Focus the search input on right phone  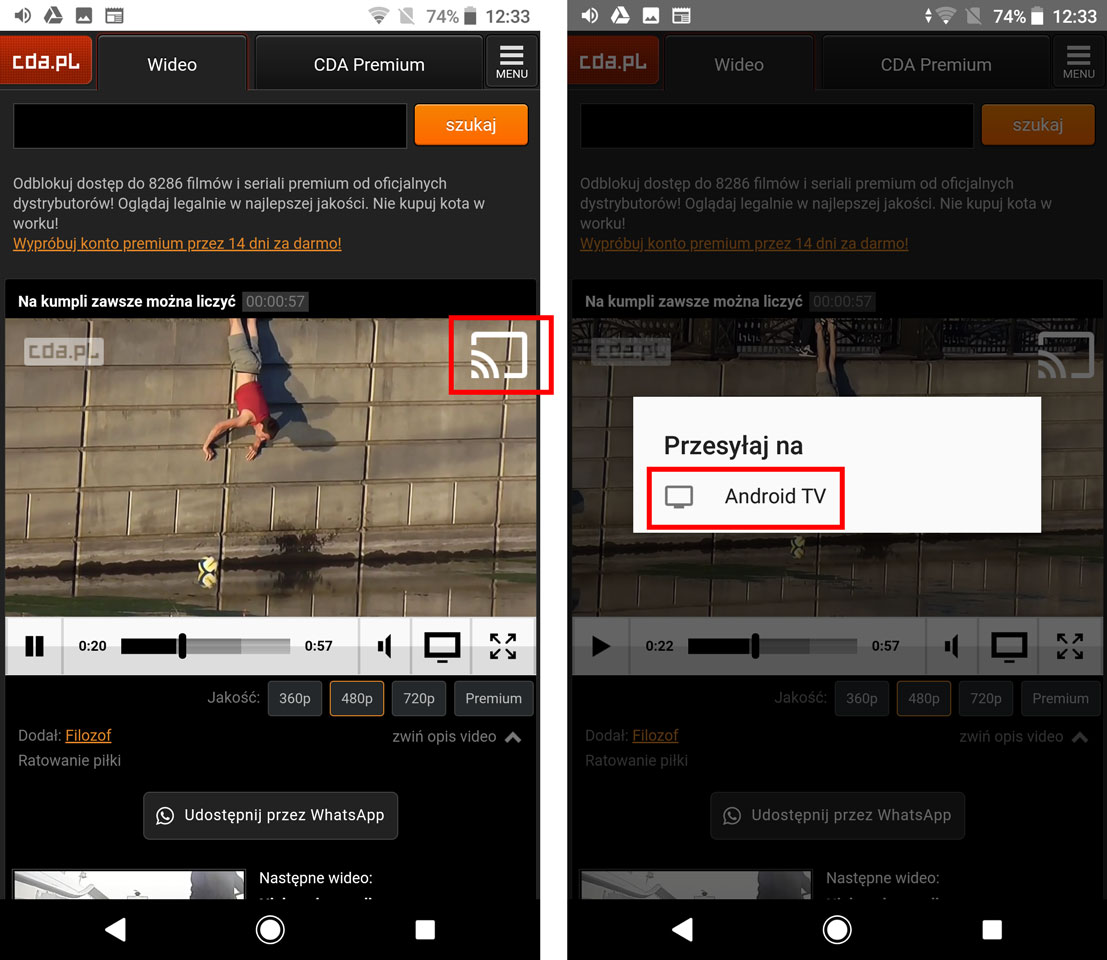(x=777, y=126)
